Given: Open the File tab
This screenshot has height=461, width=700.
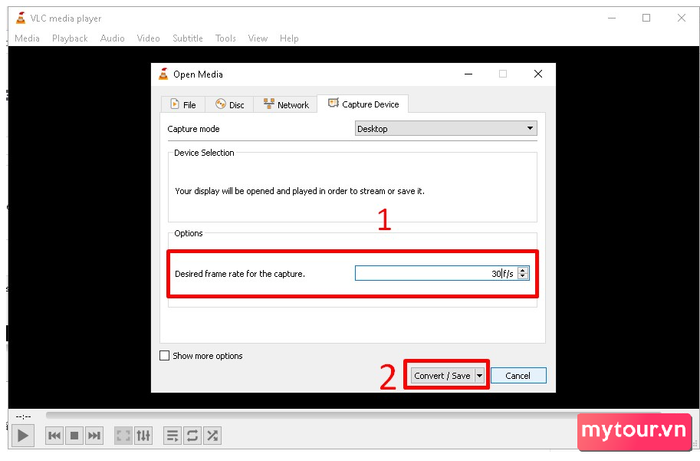Looking at the screenshot, I should [x=182, y=105].
